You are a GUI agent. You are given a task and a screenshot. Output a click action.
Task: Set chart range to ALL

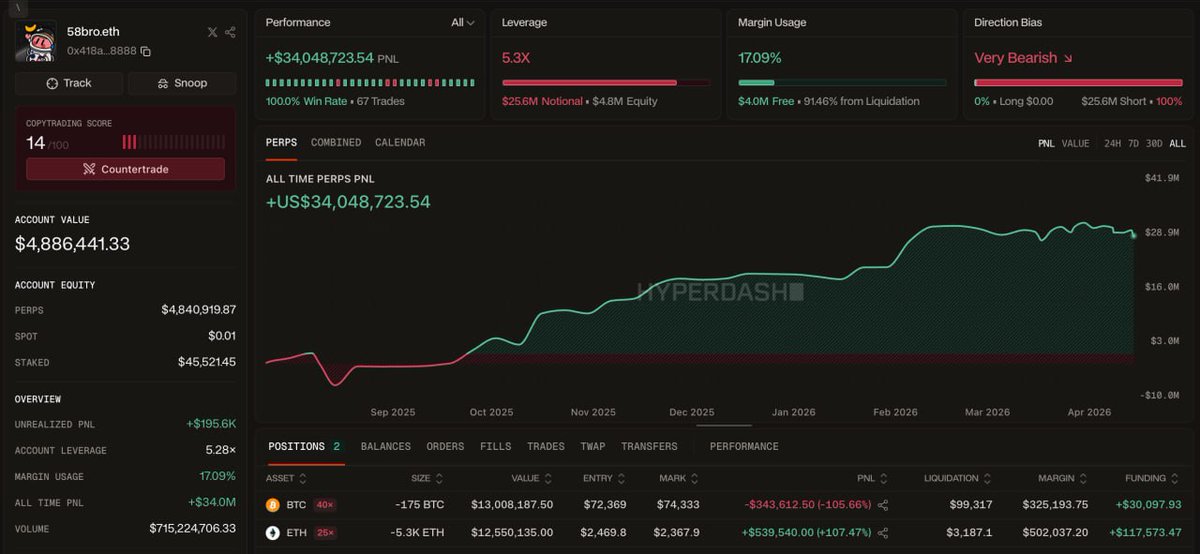pyautogui.click(x=1178, y=144)
